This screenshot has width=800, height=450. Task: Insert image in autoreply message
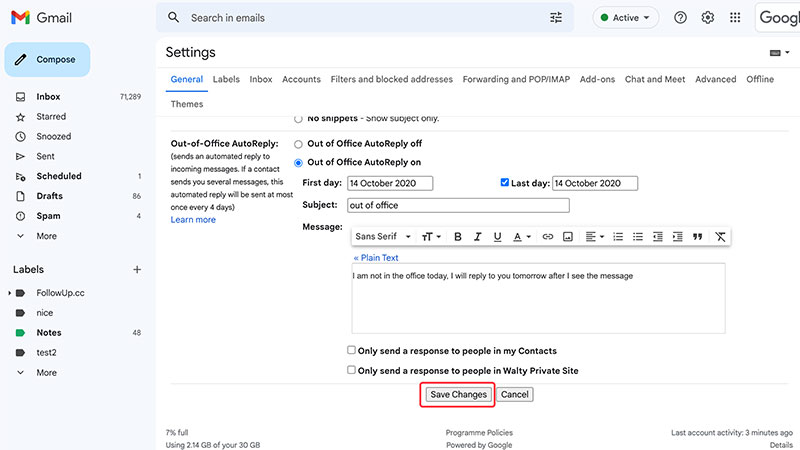[568, 237]
